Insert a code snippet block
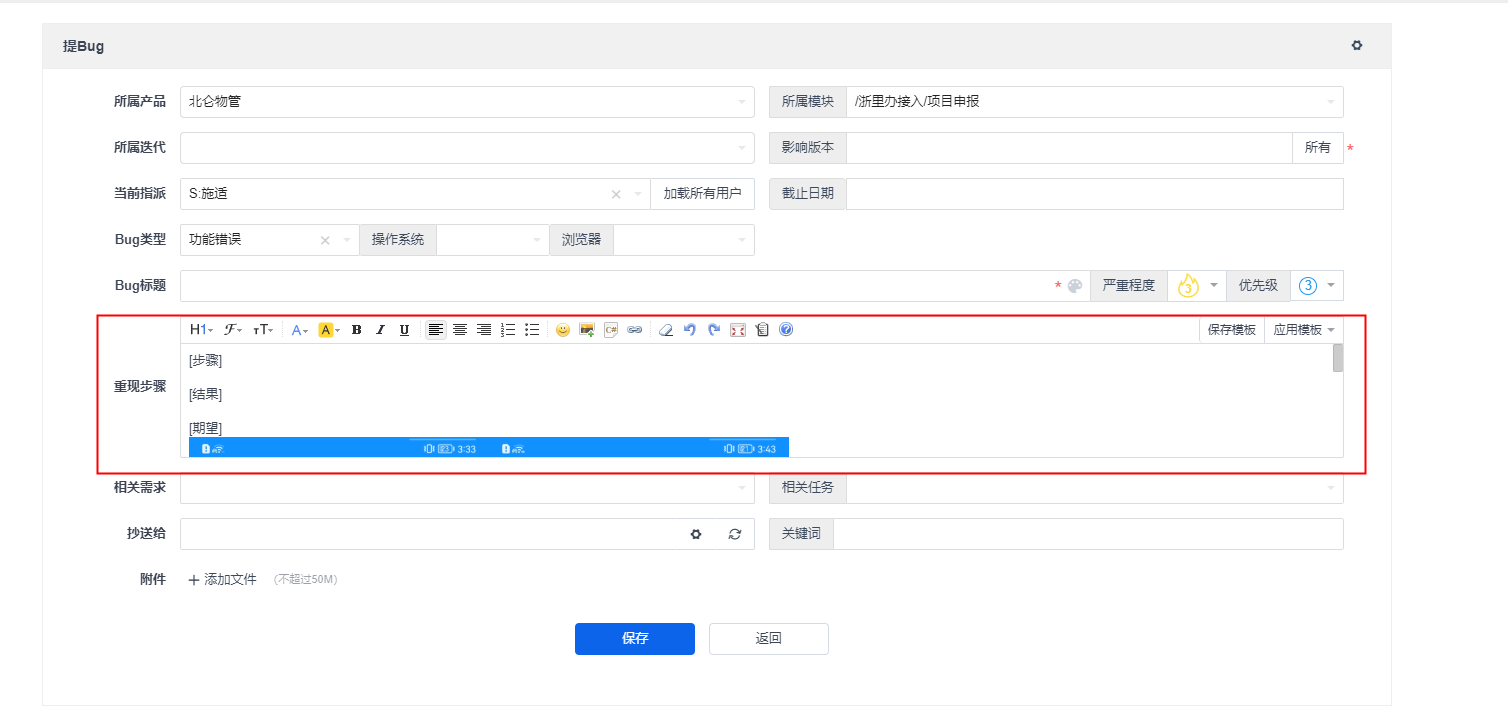 [611, 330]
